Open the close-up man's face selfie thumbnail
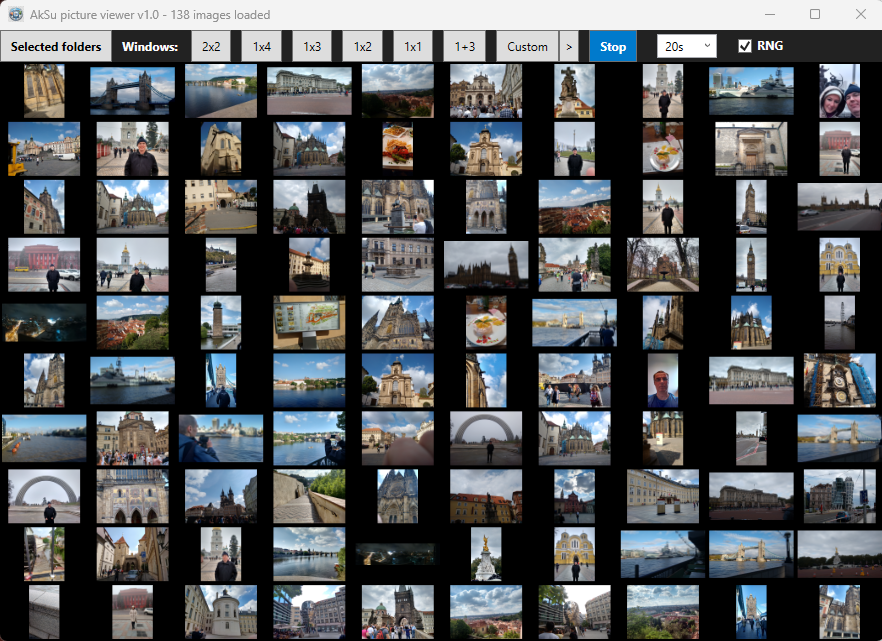Viewport: 882px width, 641px height. click(x=663, y=380)
